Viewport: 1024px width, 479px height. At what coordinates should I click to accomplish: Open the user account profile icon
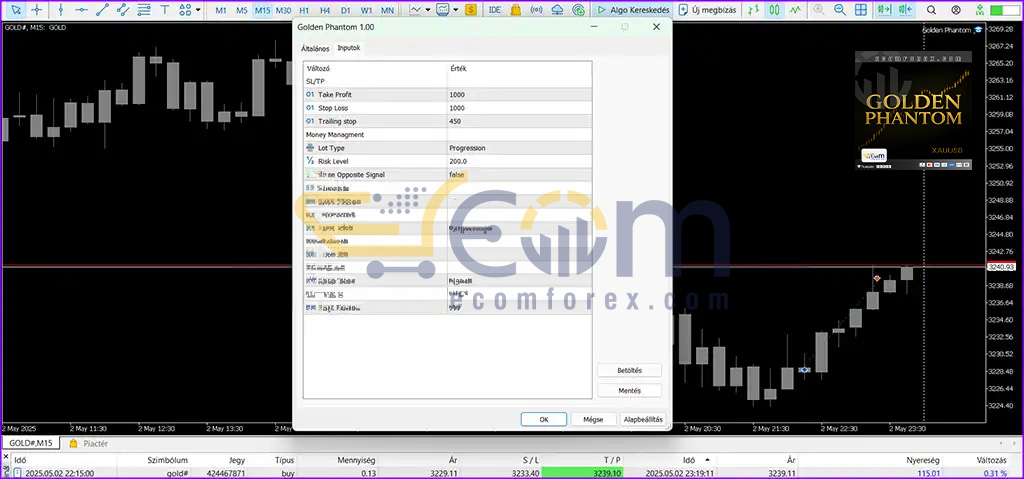point(956,10)
